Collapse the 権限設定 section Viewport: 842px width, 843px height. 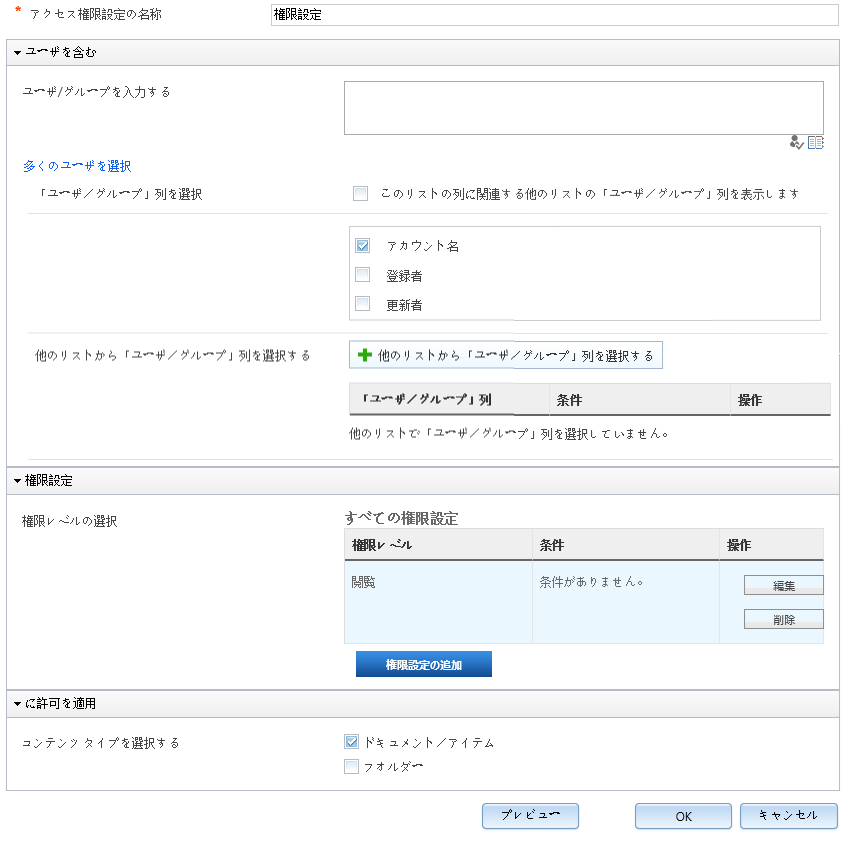(x=17, y=481)
